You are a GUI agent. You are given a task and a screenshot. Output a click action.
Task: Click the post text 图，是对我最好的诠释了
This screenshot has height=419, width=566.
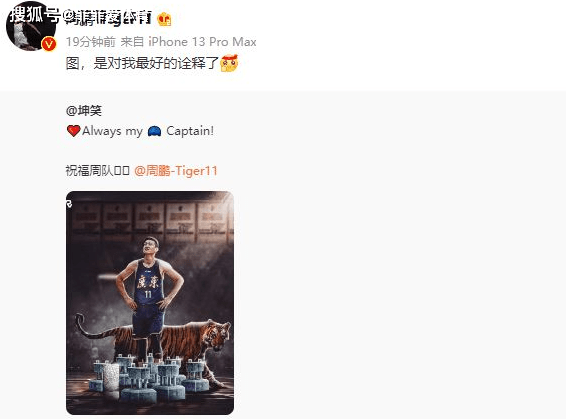pyautogui.click(x=143, y=64)
